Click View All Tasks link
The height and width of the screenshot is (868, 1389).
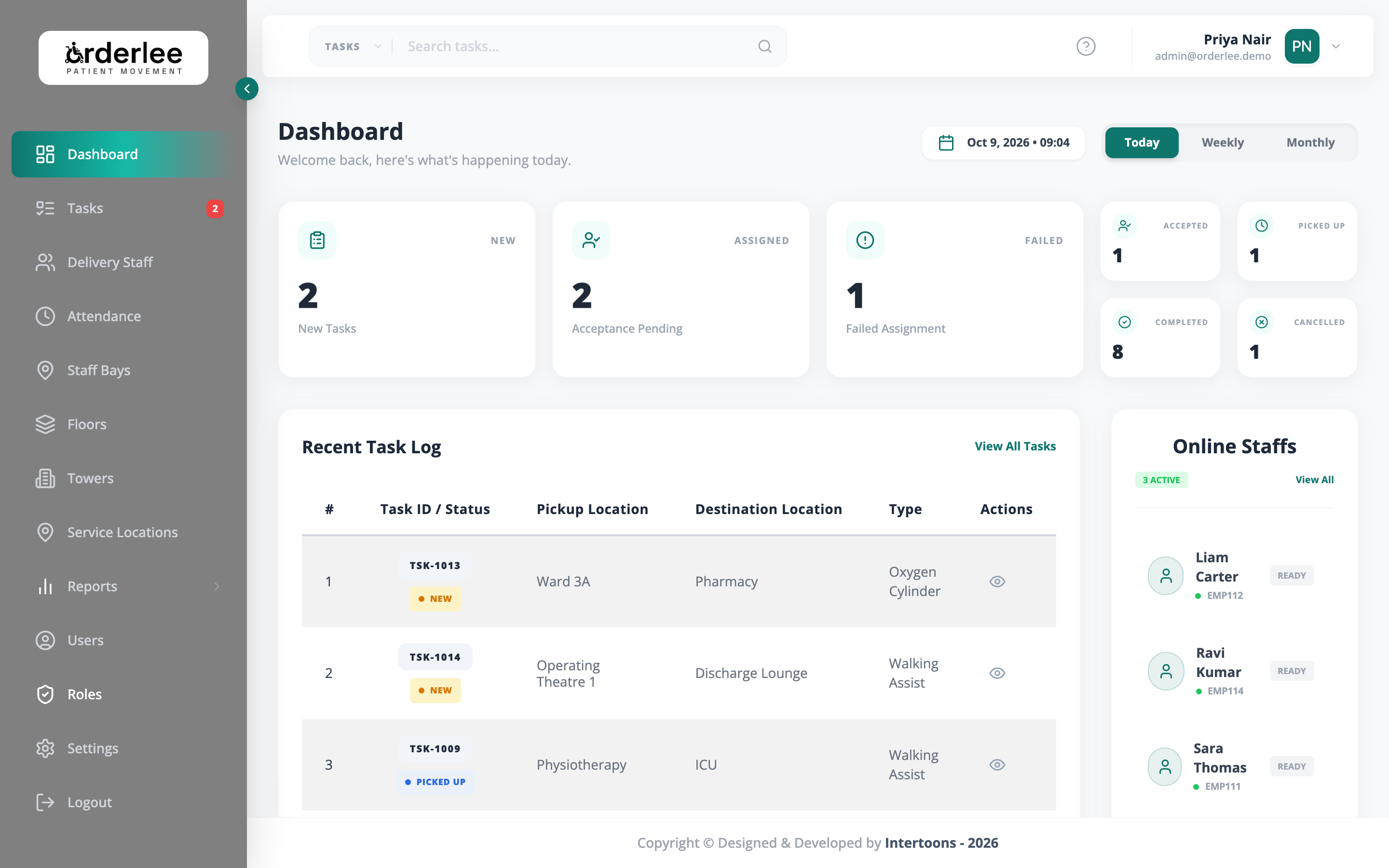[1015, 446]
